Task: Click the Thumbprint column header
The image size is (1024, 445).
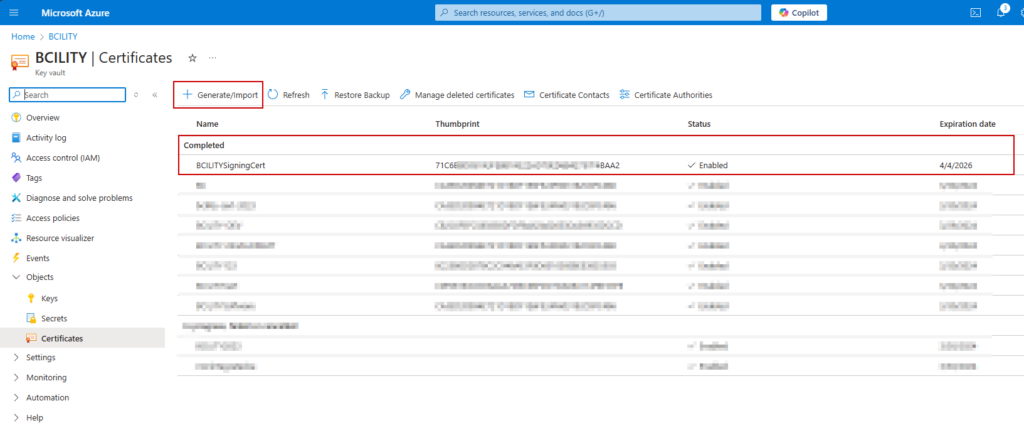Action: (456, 124)
